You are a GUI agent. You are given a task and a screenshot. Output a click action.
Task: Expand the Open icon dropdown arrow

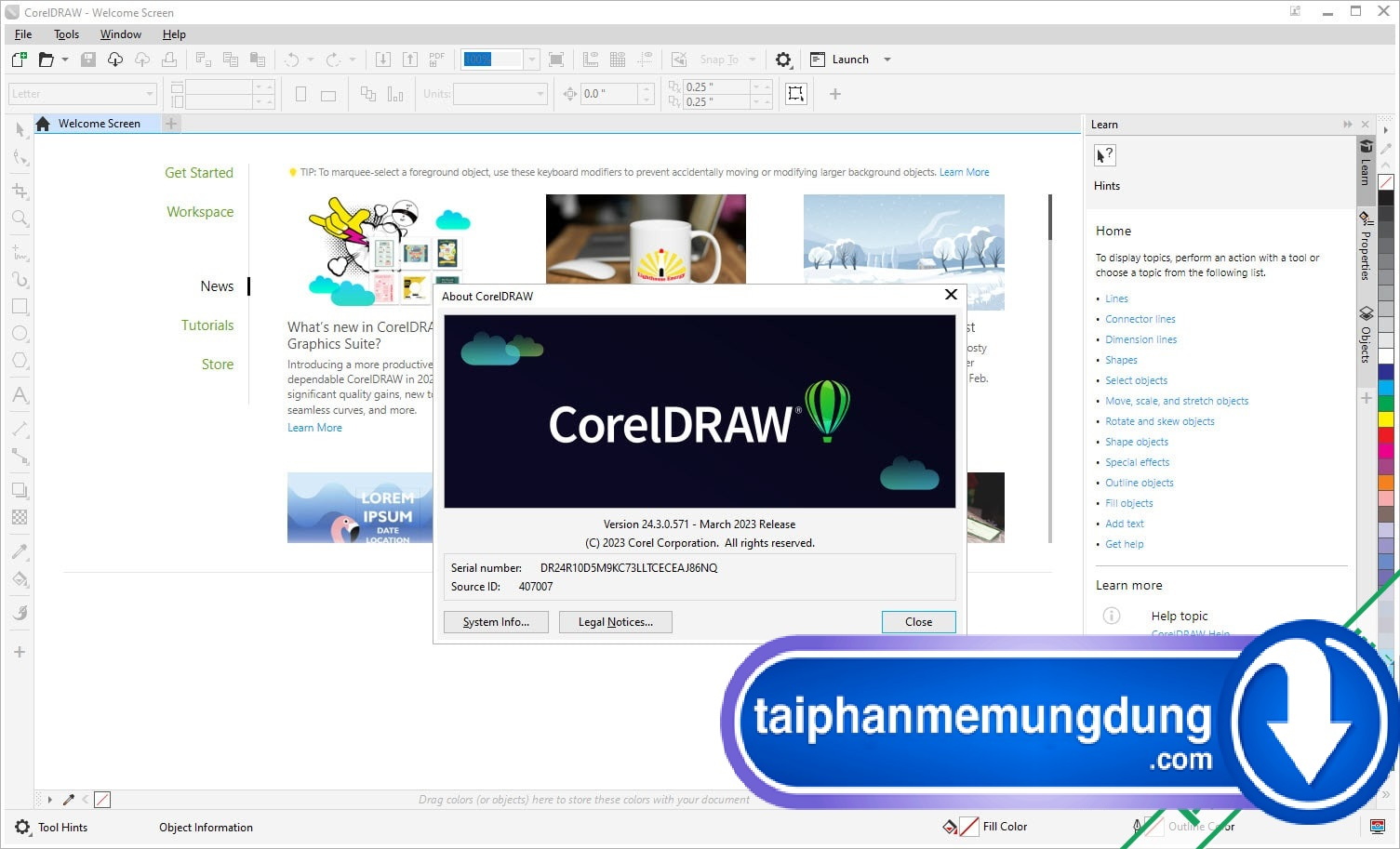65,60
